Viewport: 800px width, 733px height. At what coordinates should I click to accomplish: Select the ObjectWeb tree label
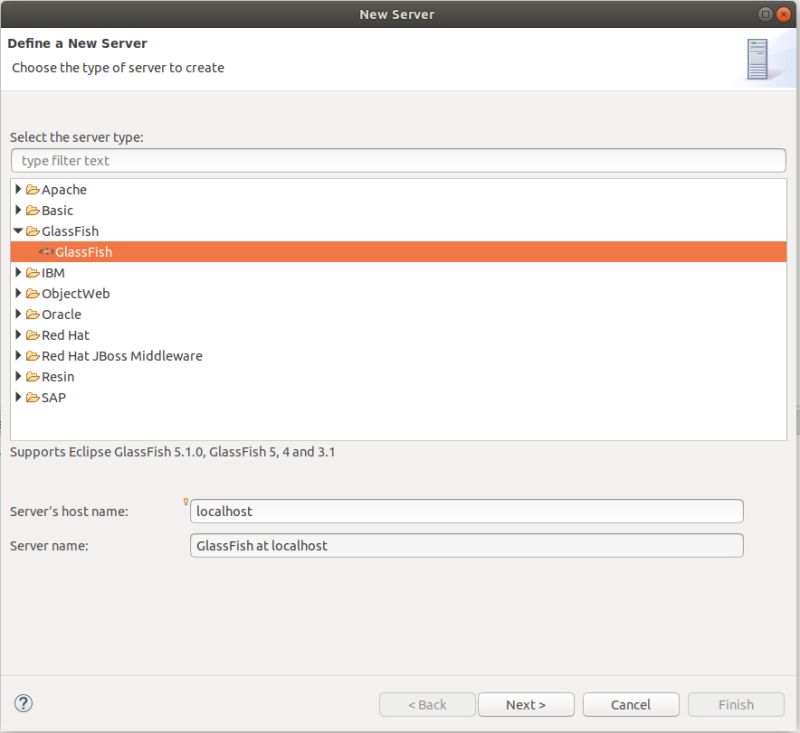tap(76, 294)
